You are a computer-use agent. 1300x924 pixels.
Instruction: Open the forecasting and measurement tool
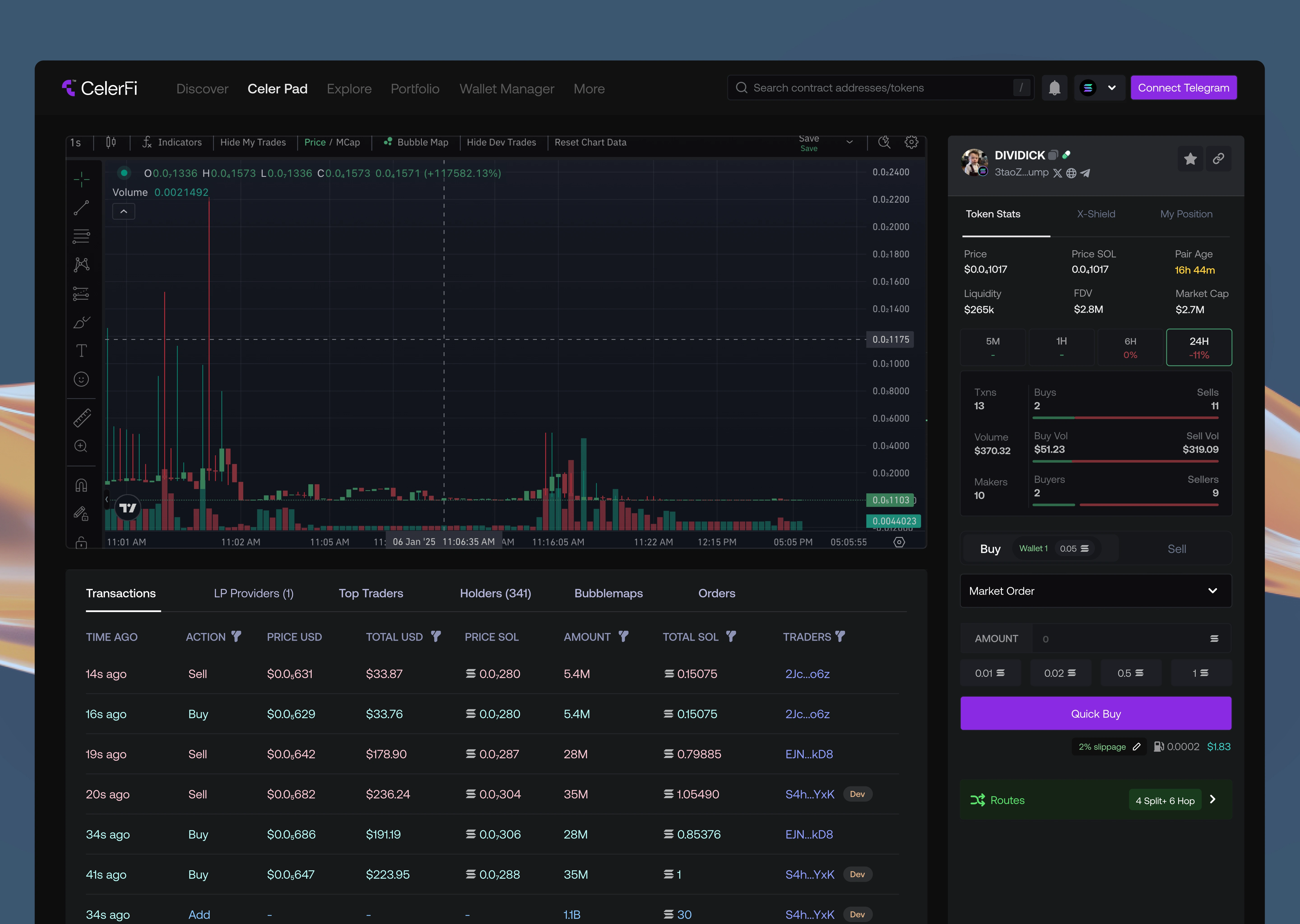click(x=81, y=293)
